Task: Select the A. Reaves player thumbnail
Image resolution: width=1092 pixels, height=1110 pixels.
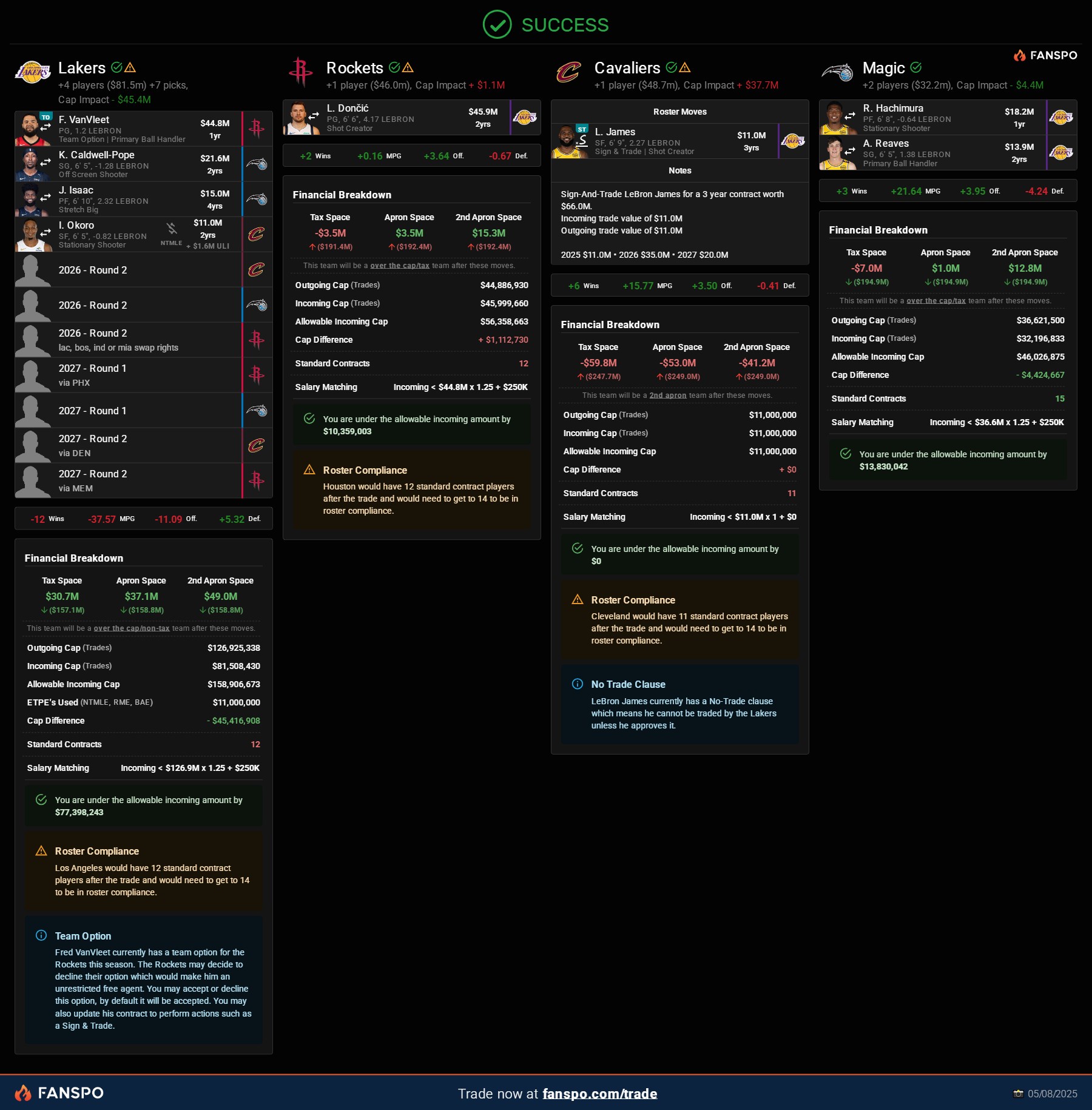Action: tap(837, 152)
